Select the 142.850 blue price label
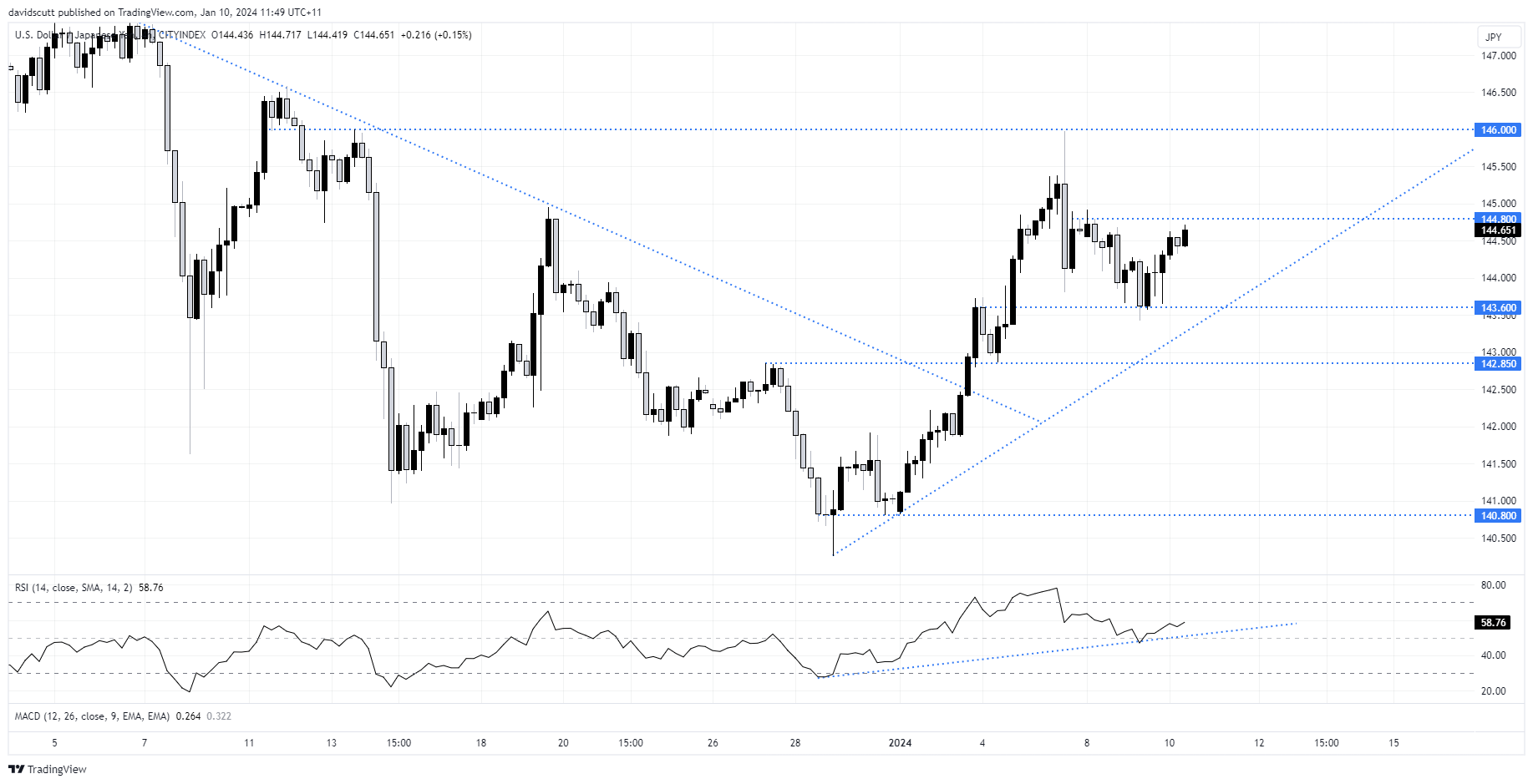 point(1498,364)
